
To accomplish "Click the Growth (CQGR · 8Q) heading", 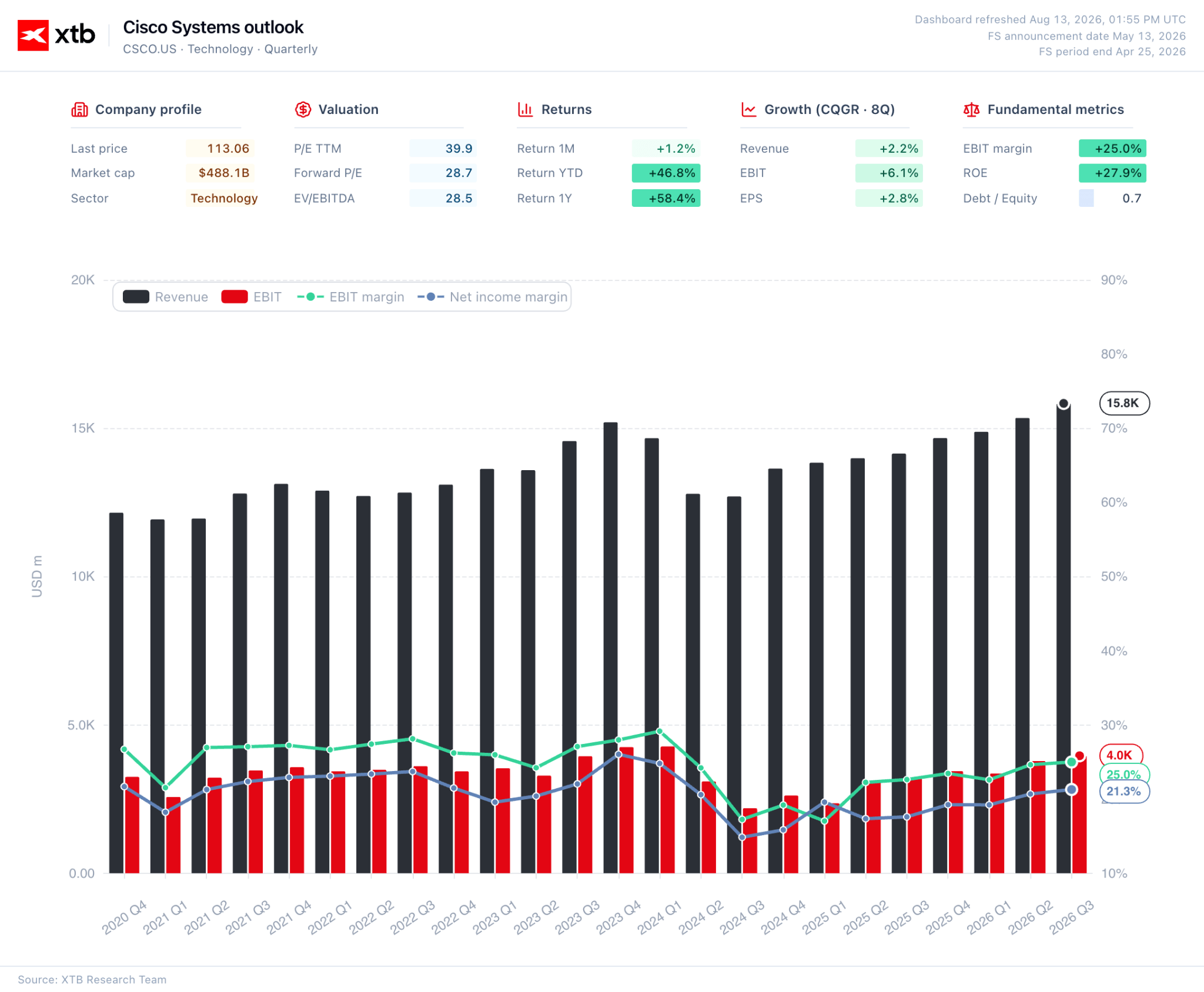I will point(830,109).
